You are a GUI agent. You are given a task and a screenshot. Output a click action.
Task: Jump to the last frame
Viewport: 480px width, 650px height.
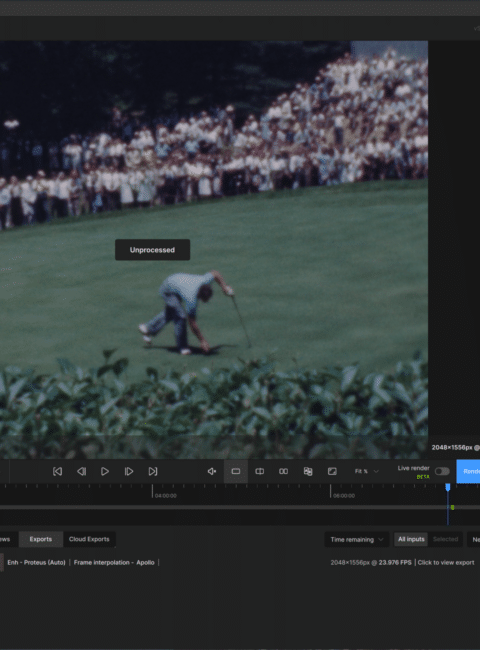click(x=153, y=471)
